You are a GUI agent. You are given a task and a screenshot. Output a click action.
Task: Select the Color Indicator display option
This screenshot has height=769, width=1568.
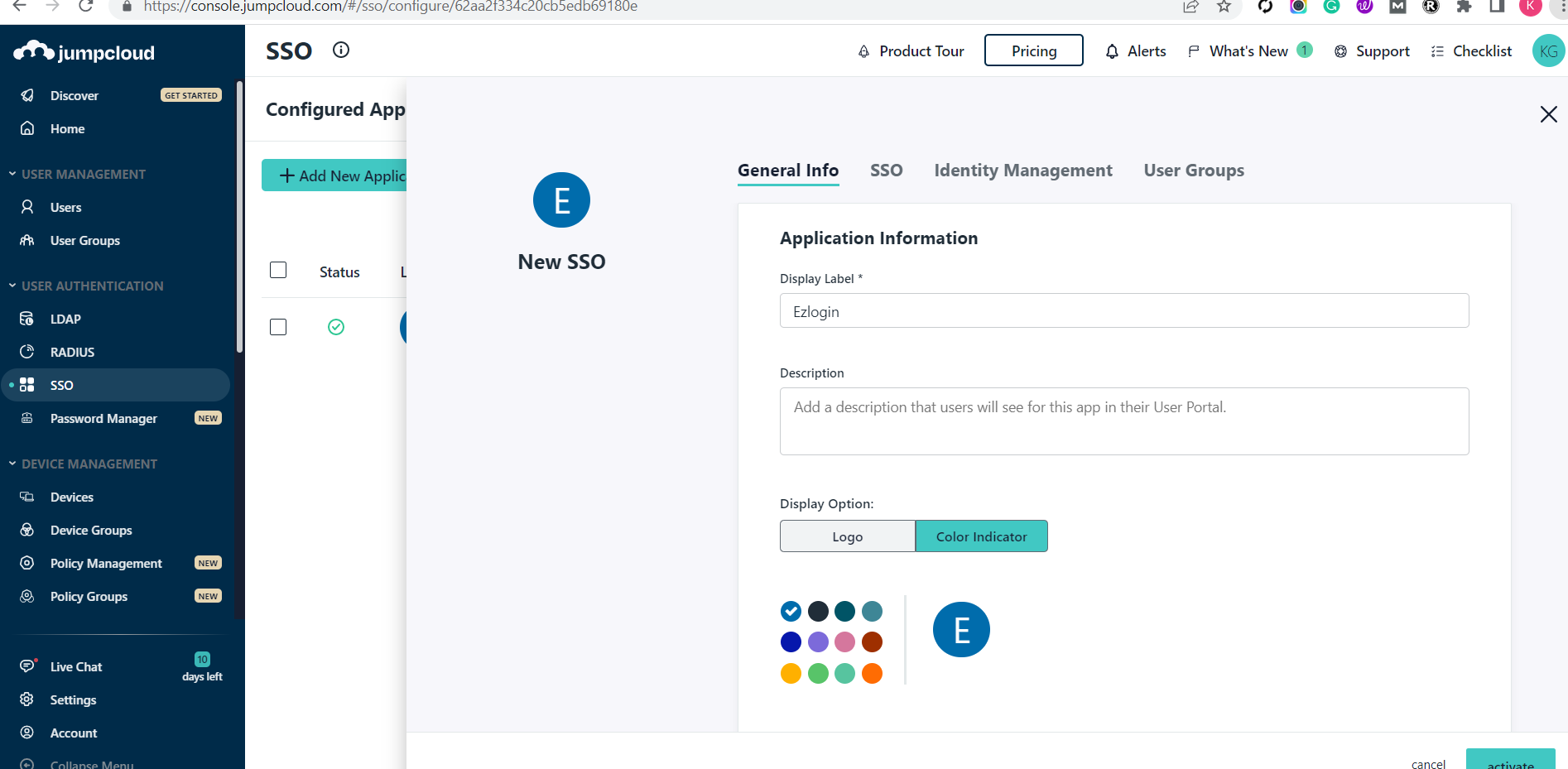tap(981, 536)
